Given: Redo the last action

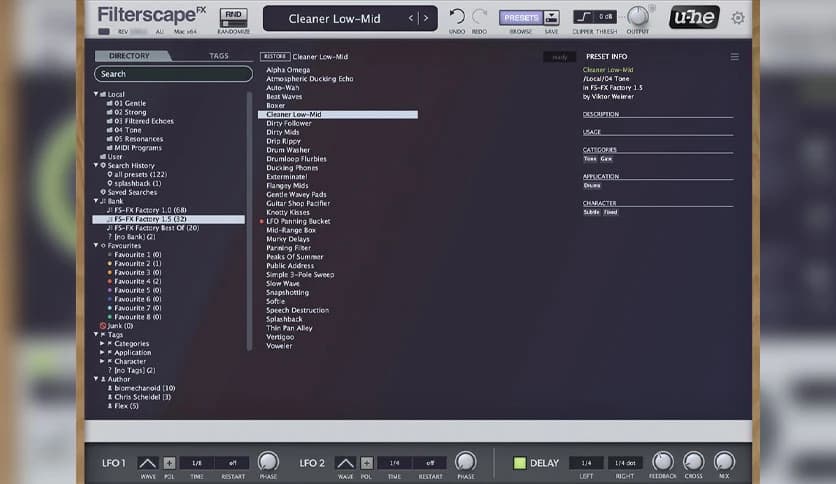Looking at the screenshot, I should click(x=479, y=16).
